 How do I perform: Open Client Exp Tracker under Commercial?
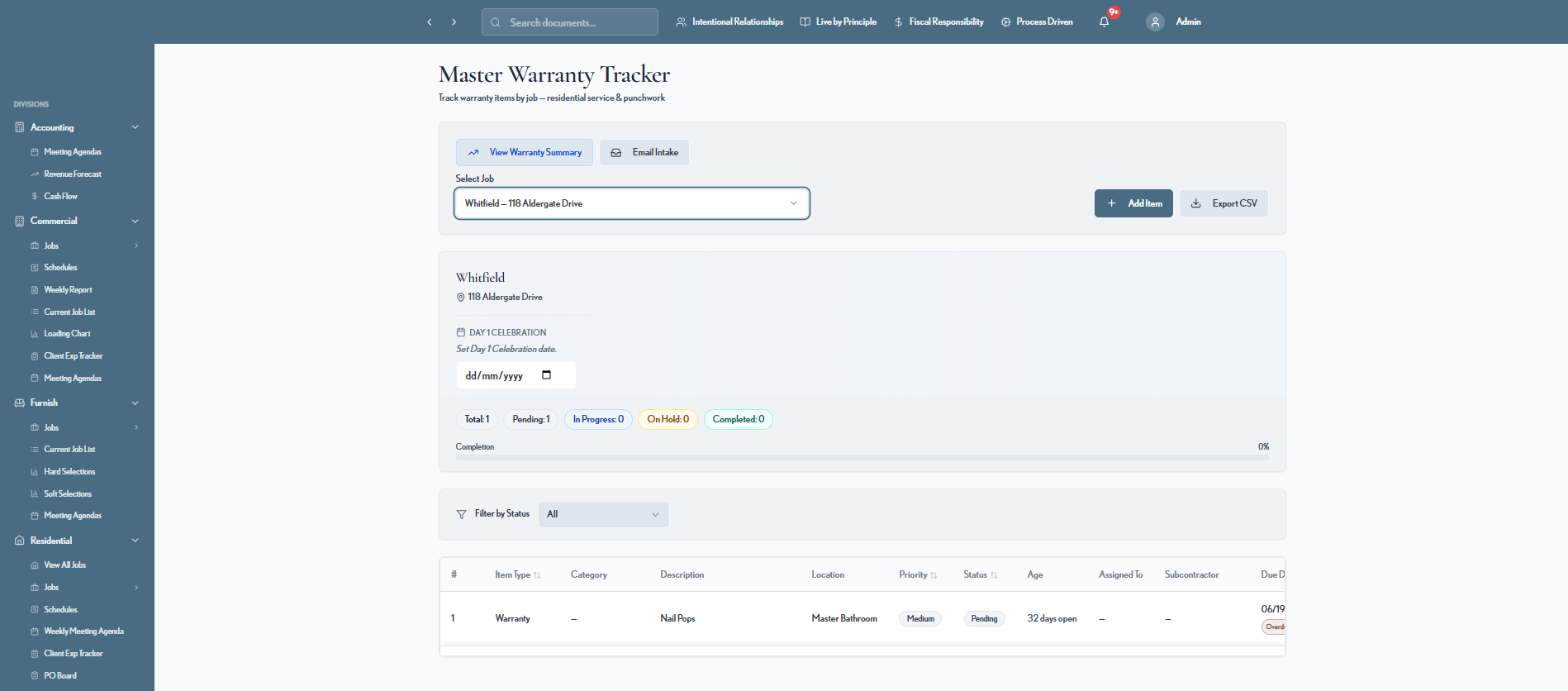[x=74, y=356]
